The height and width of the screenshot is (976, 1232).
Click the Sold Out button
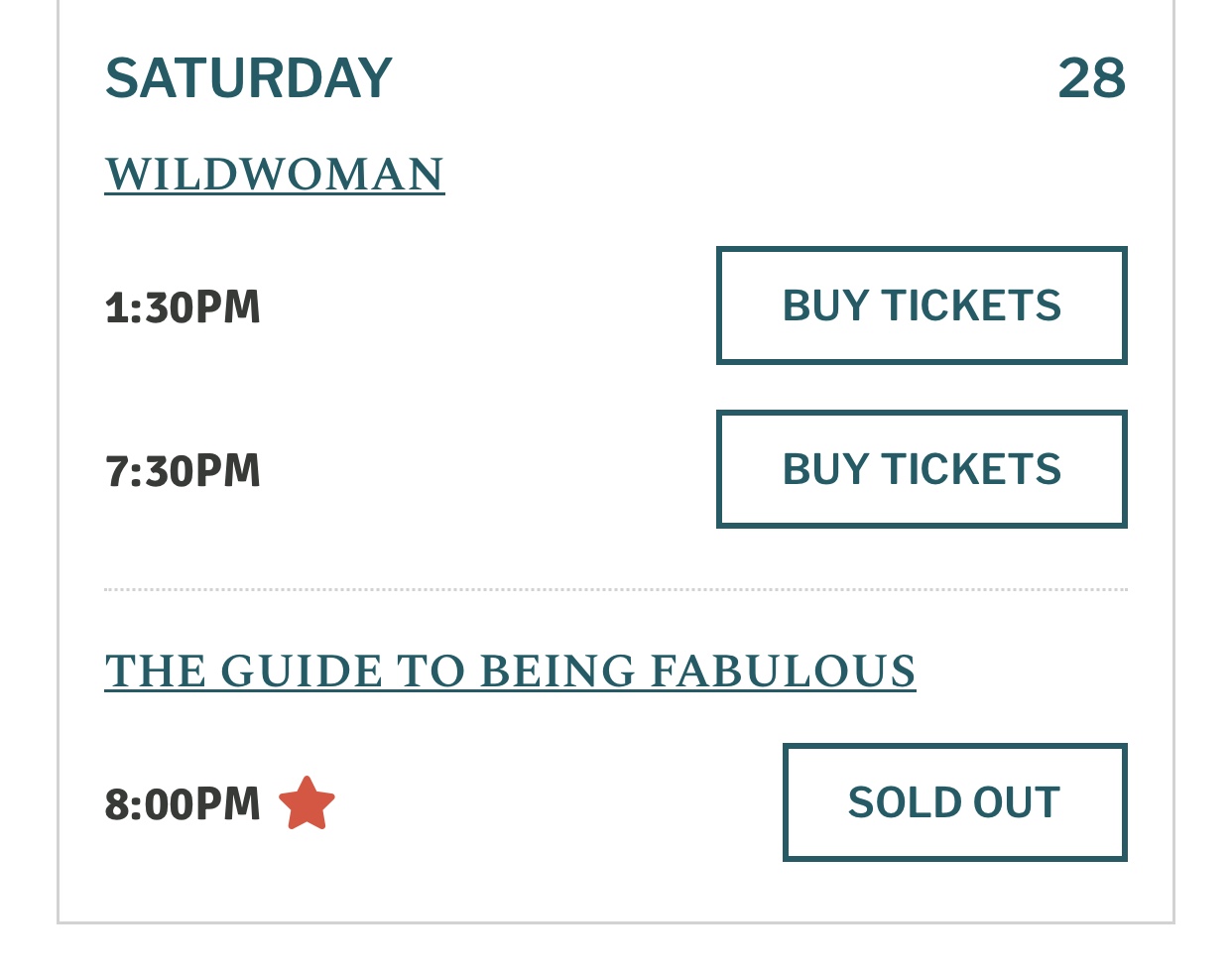pos(954,802)
